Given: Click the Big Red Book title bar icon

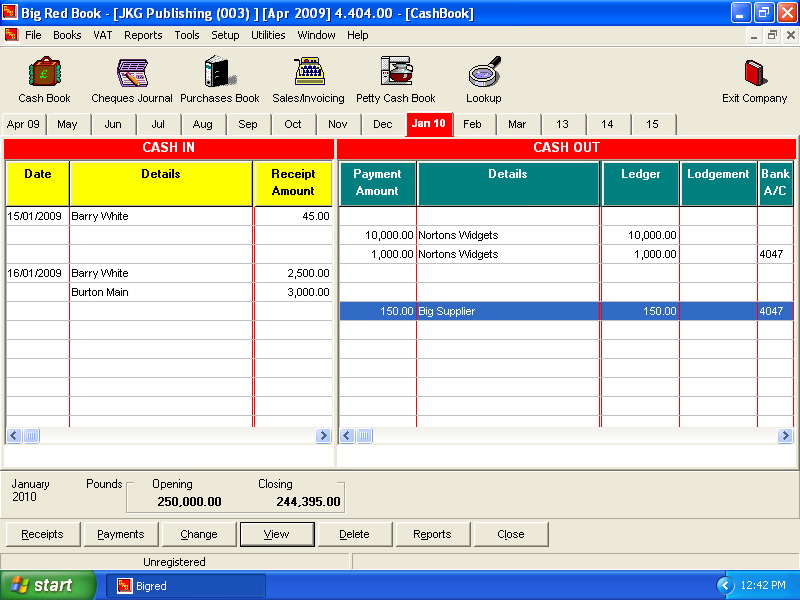Looking at the screenshot, I should click(x=10, y=12).
